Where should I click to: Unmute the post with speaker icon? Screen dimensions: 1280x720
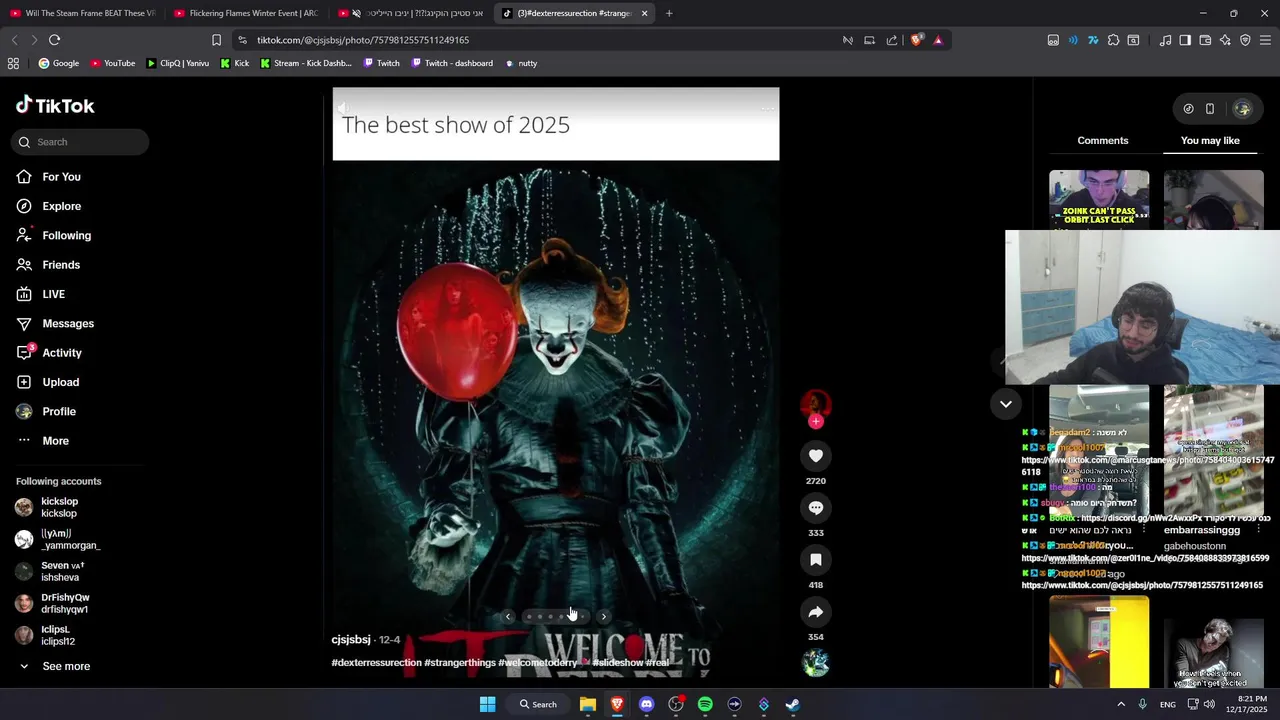[345, 108]
